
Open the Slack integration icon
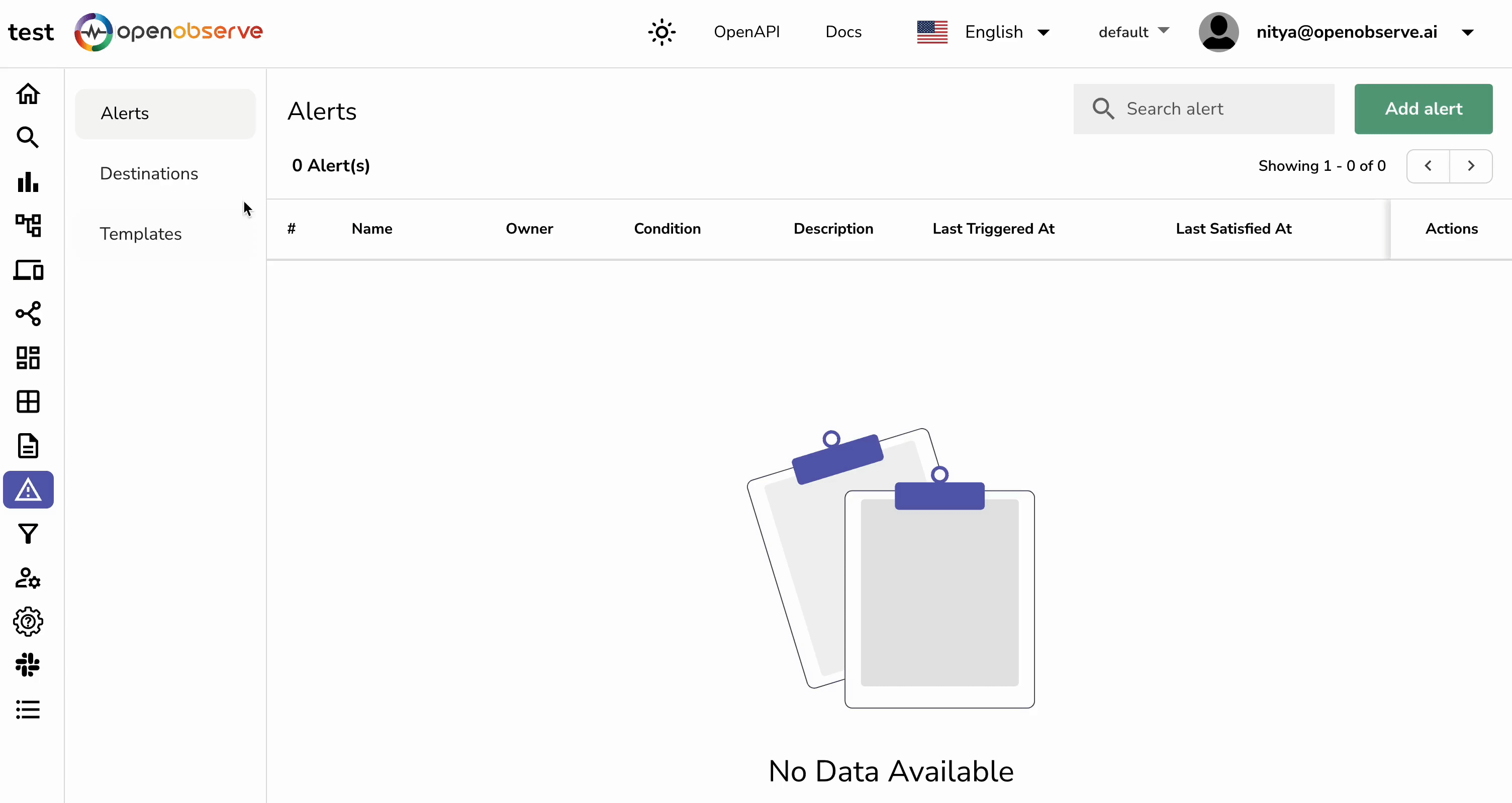pos(28,665)
